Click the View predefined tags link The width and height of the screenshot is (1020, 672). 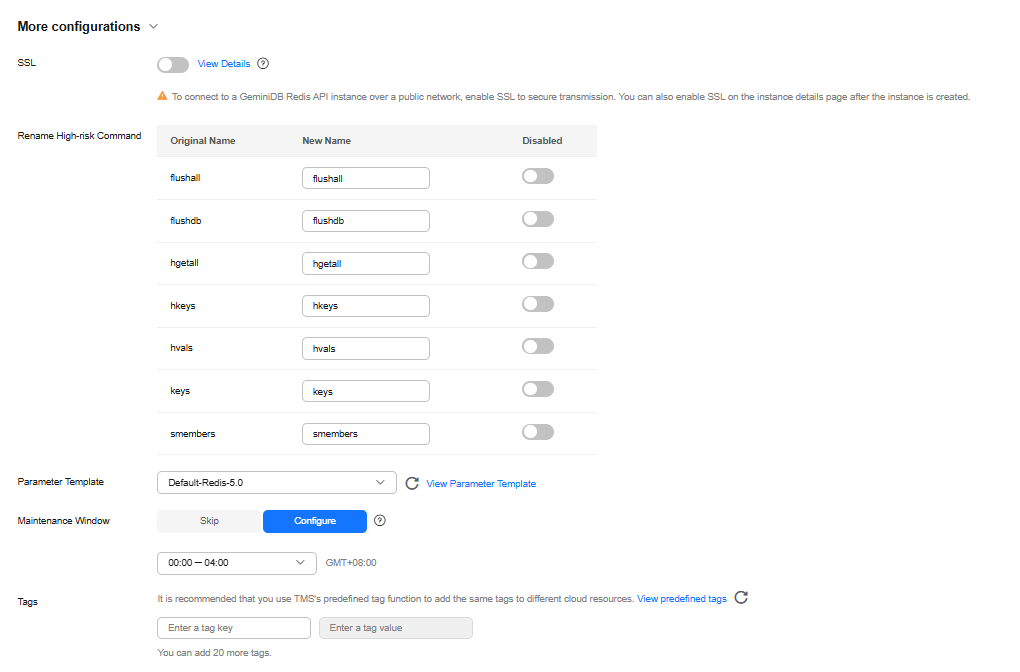tap(682, 599)
